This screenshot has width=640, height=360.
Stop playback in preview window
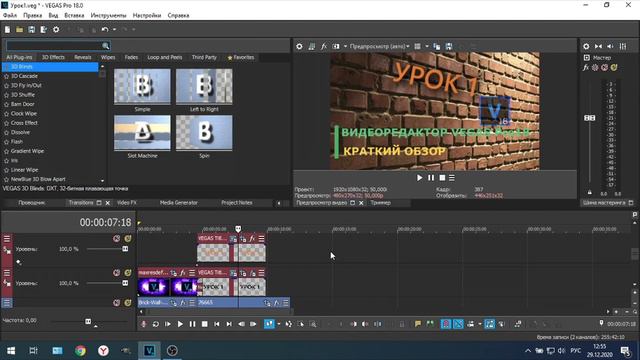[x=442, y=178]
